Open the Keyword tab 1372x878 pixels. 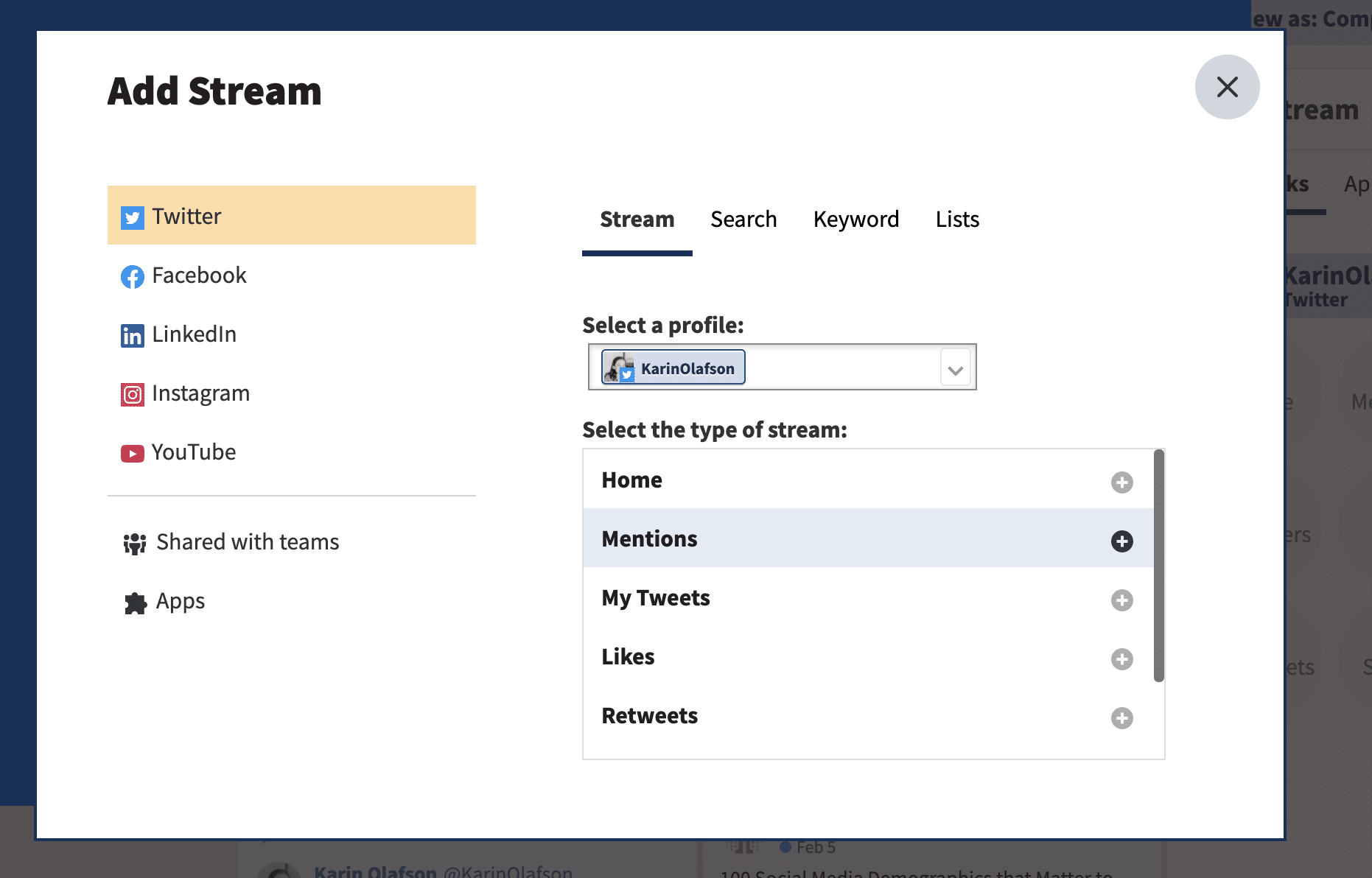point(856,219)
